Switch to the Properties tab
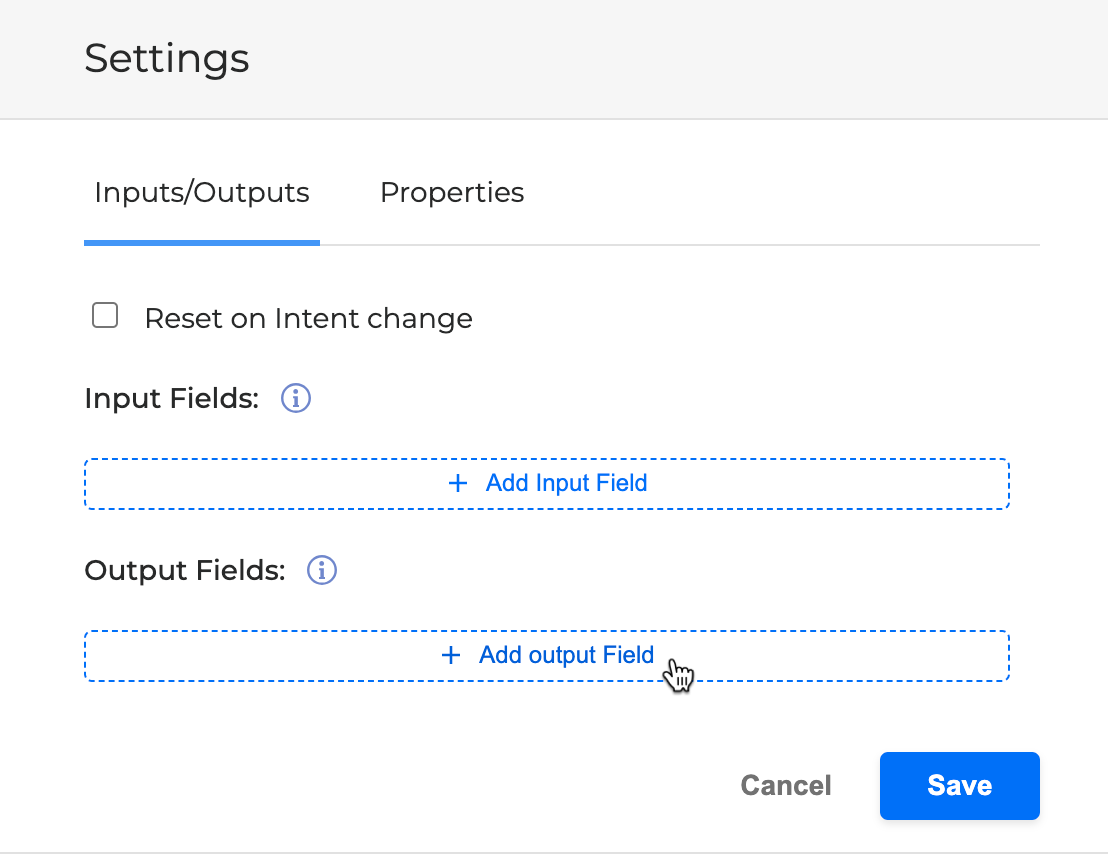This screenshot has width=1108, height=854. coord(452,192)
